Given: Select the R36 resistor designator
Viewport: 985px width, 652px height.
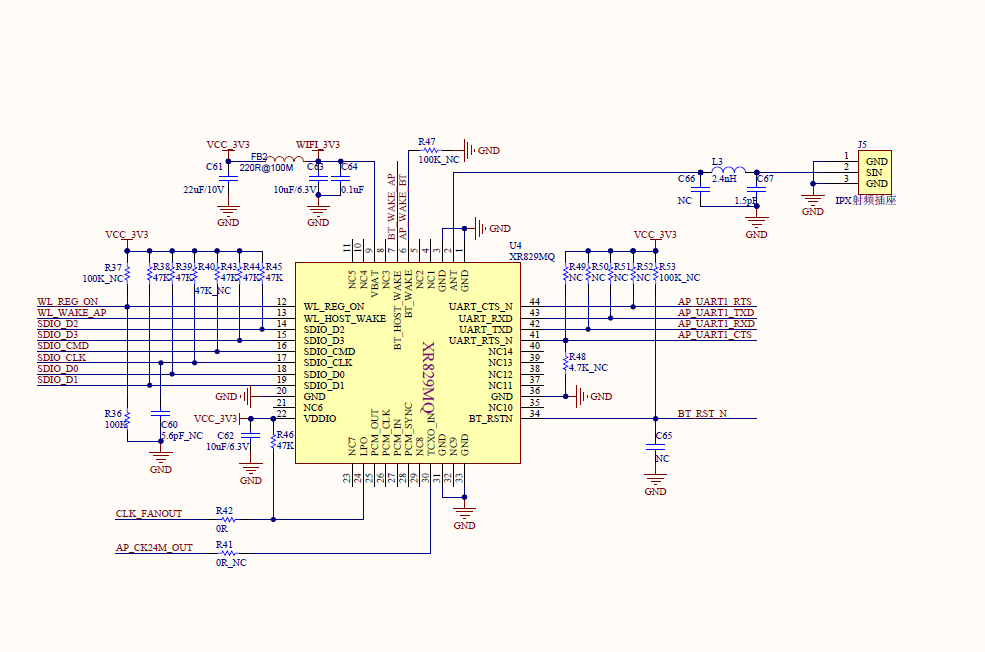Looking at the screenshot, I should click(x=113, y=413).
